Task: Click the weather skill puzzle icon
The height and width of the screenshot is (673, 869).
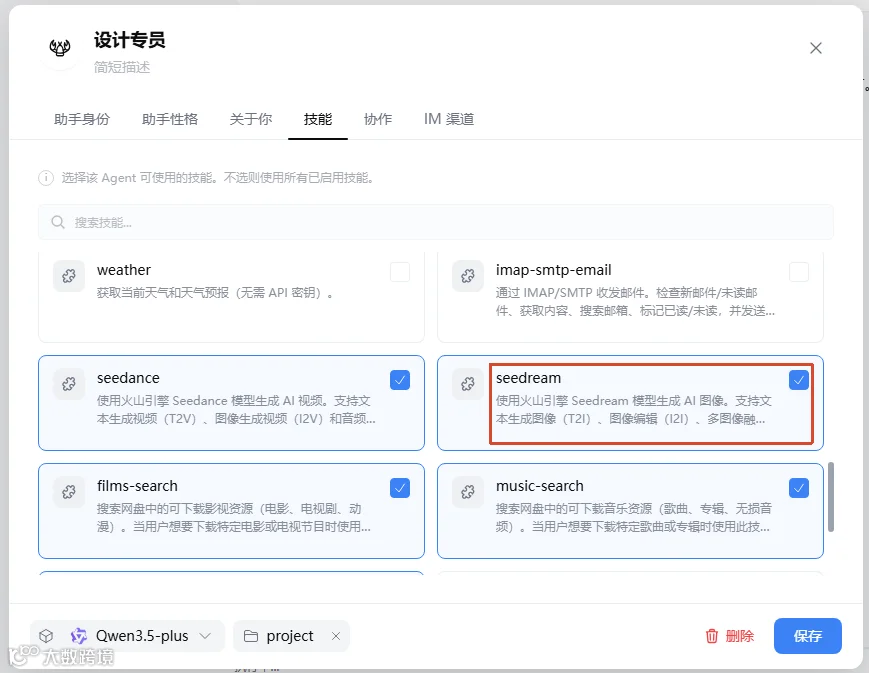Action: (x=69, y=276)
